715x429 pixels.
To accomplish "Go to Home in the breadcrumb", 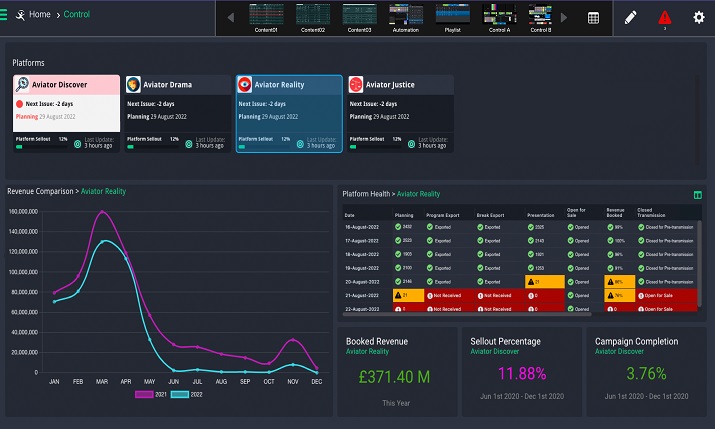I will pyautogui.click(x=40, y=15).
